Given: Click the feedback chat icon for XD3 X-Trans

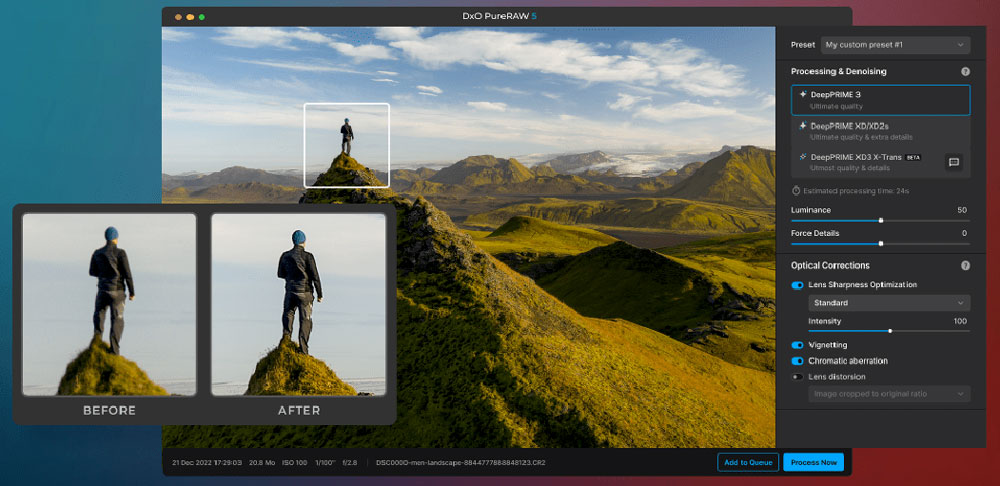Looking at the screenshot, I should [953, 162].
